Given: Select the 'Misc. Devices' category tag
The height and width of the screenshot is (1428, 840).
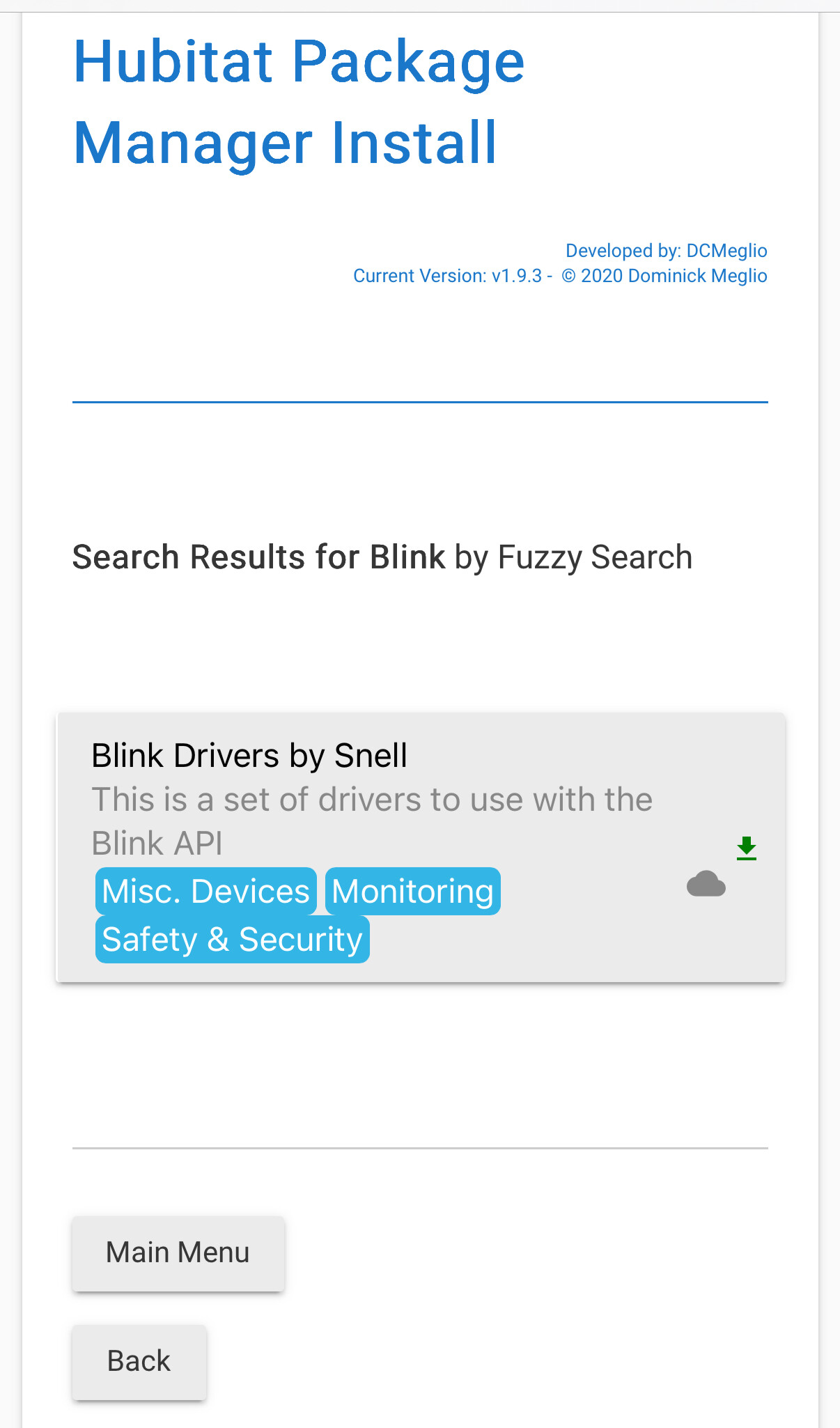Looking at the screenshot, I should [x=205, y=891].
